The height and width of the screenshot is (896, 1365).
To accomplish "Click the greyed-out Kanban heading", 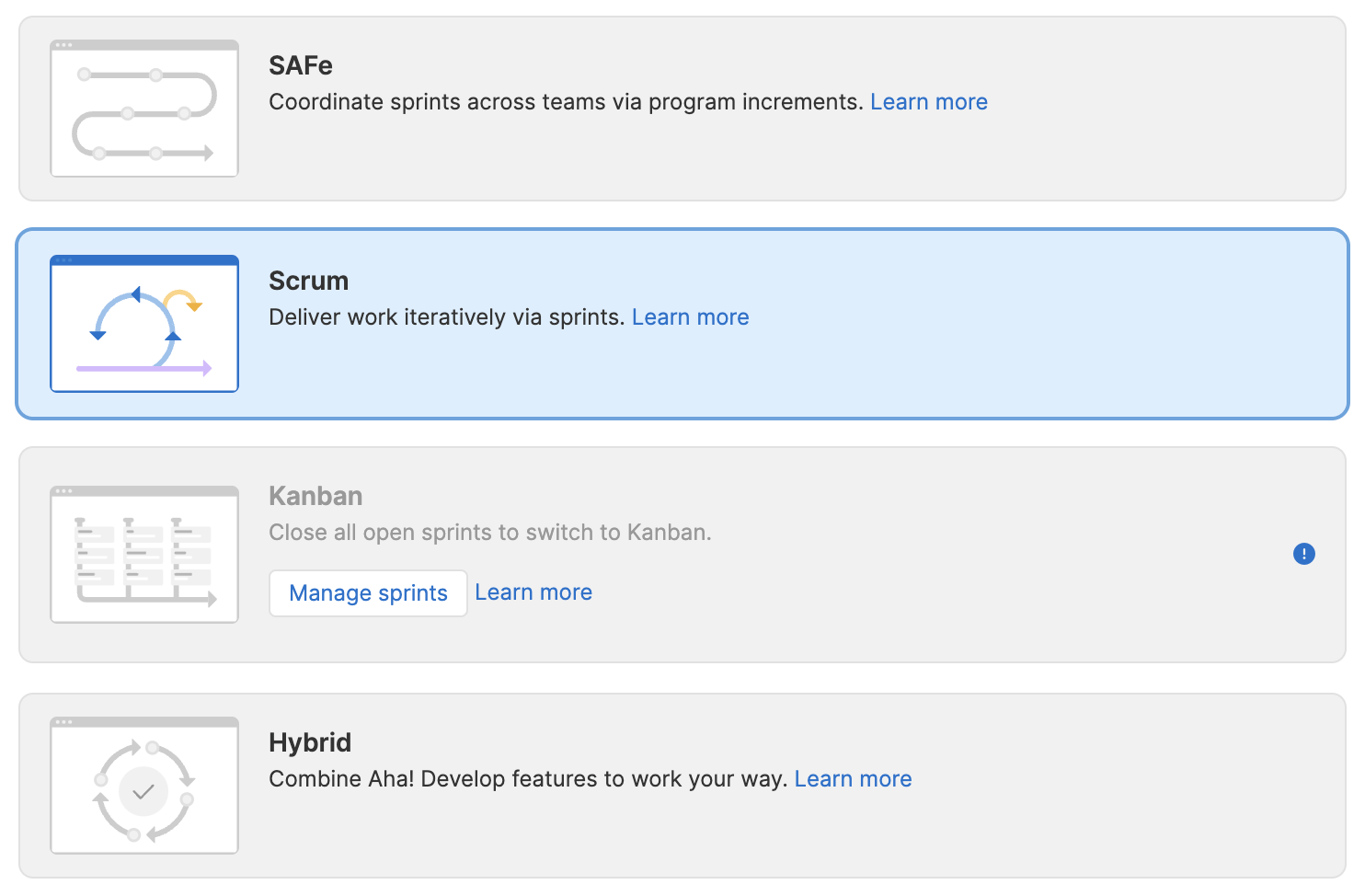I will click(x=315, y=497).
